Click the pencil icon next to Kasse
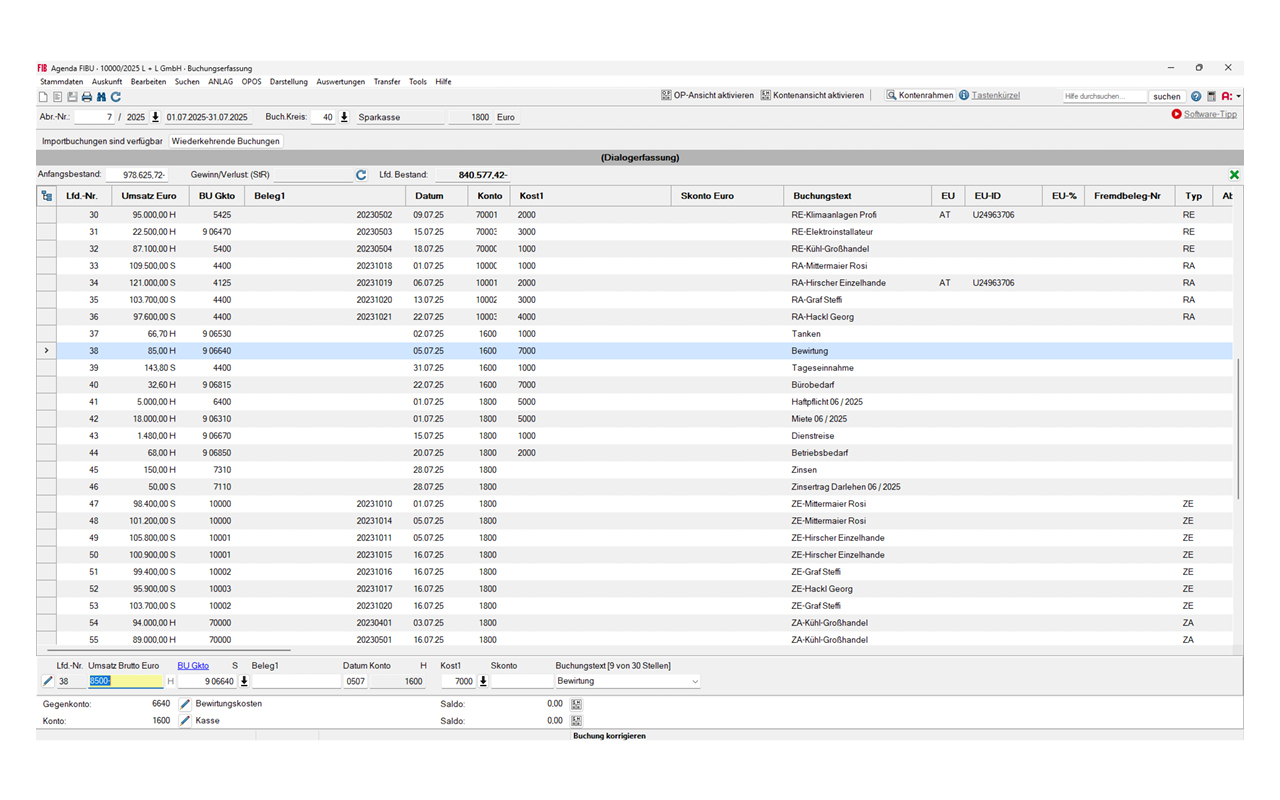 pyautogui.click(x=185, y=720)
